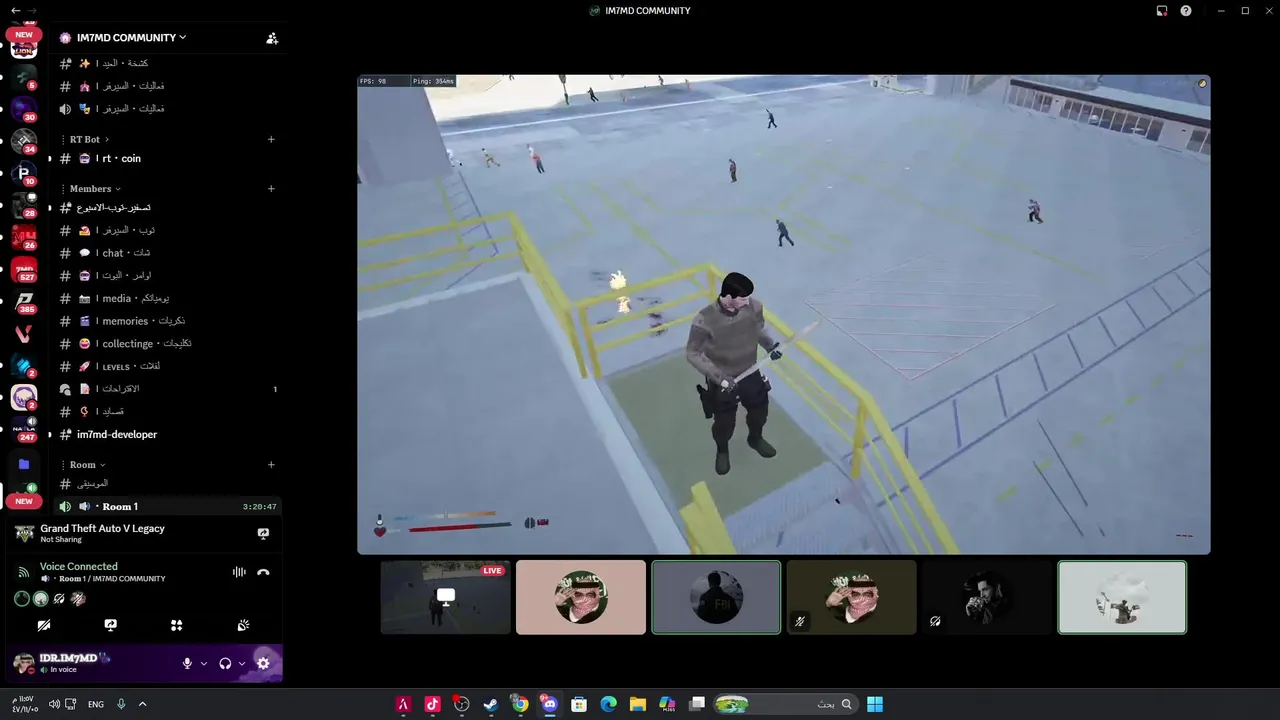Open the rt • coin channel
The image size is (1280, 720).
point(166,159)
